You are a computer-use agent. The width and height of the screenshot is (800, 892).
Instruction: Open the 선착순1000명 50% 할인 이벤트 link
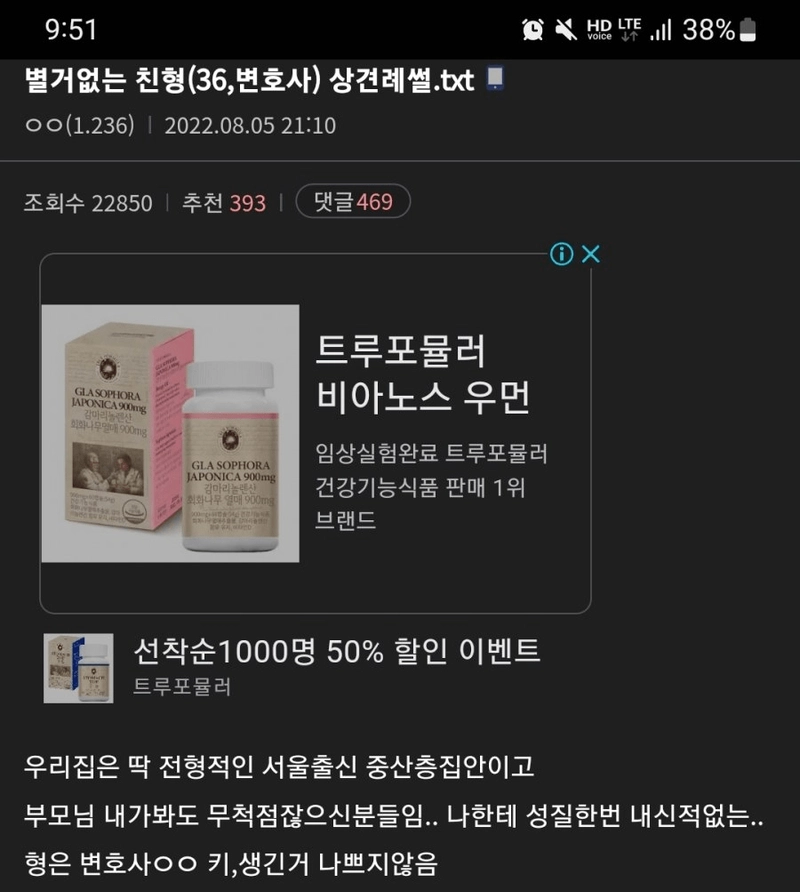(x=336, y=651)
